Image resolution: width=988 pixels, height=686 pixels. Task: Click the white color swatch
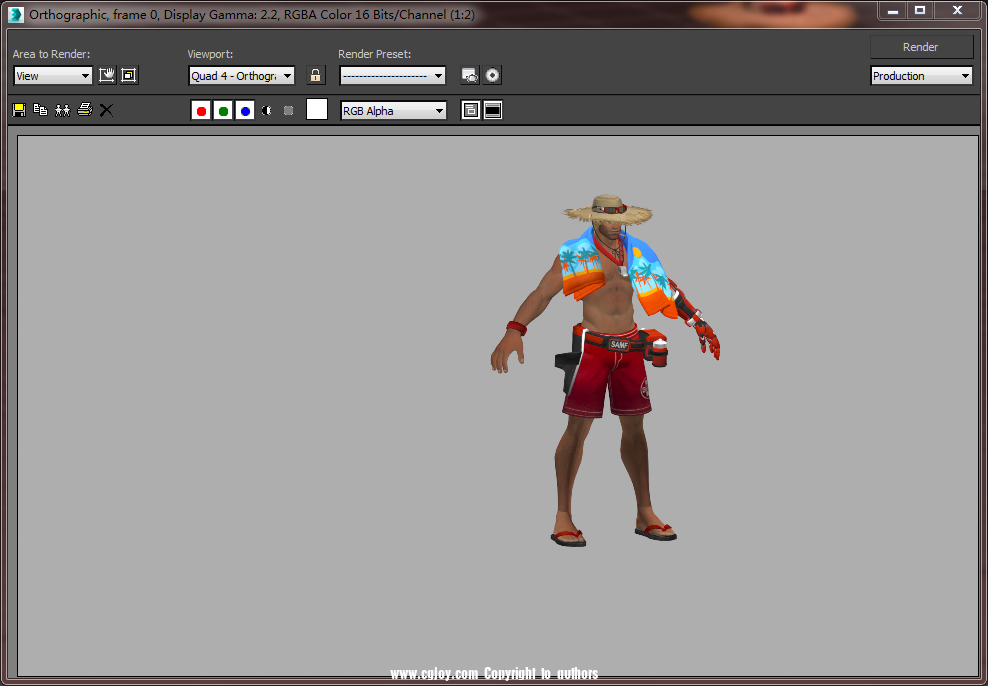[317, 109]
